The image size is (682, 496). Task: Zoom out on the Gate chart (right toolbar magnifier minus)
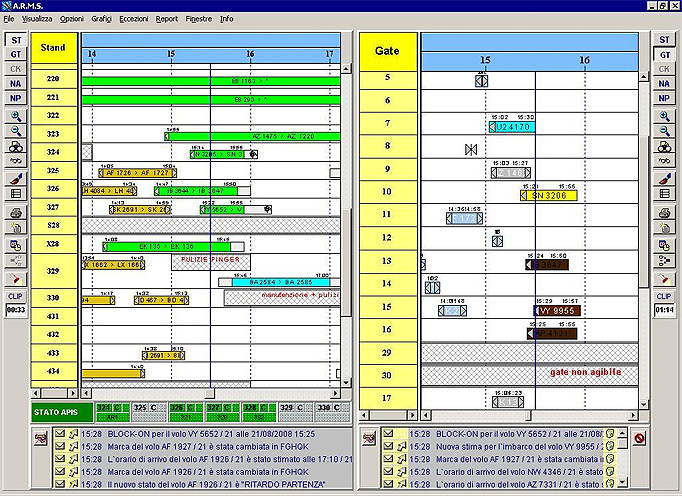click(664, 131)
